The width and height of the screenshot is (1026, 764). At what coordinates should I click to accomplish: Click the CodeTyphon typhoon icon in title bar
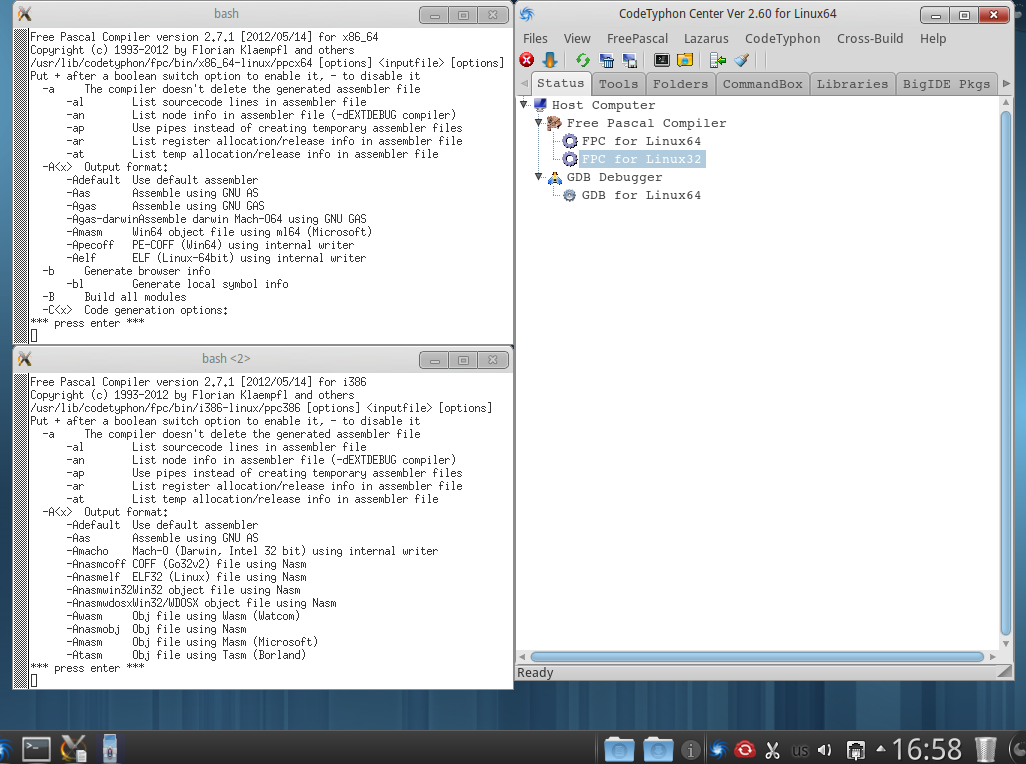pyautogui.click(x=527, y=14)
